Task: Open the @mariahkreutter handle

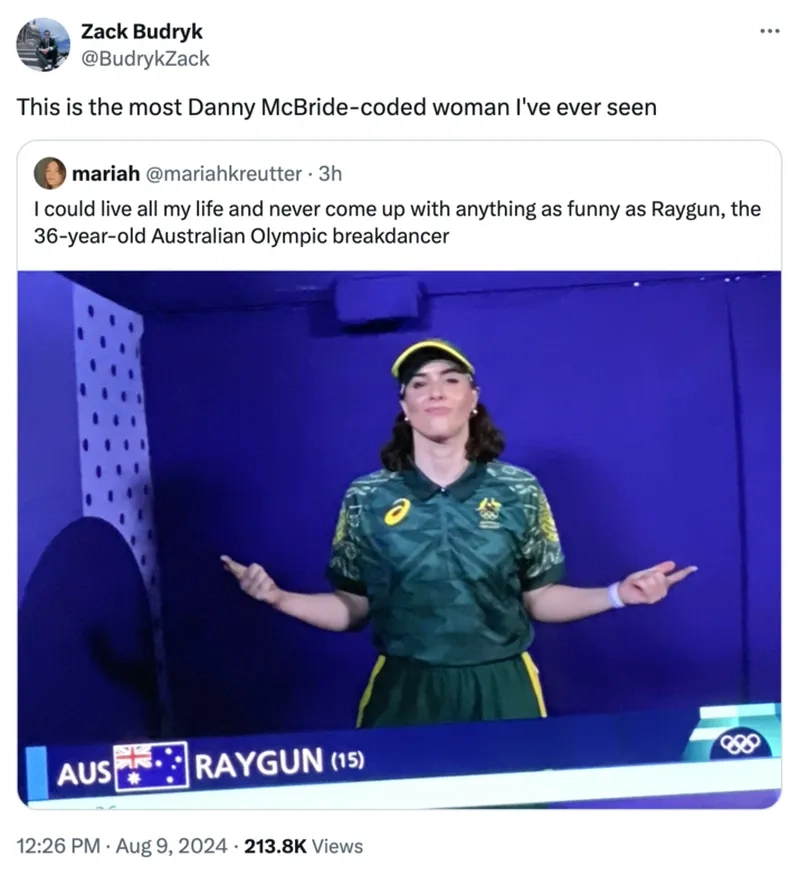Action: coord(224,174)
